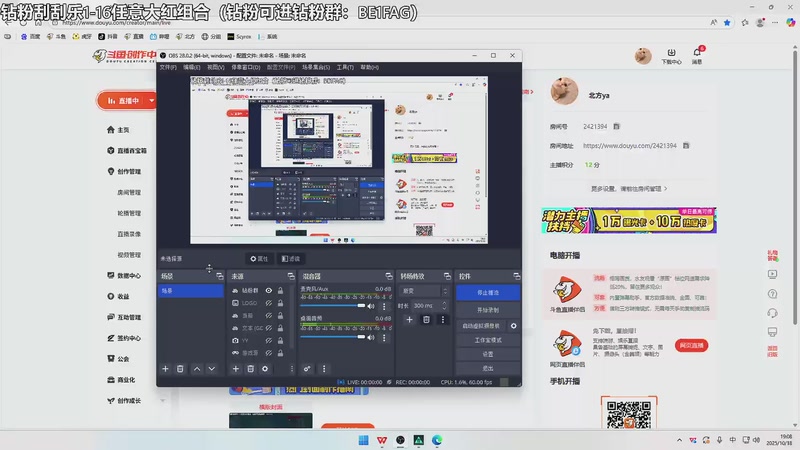
Task: Move the scene down with the down arrow
Action: coord(212,368)
